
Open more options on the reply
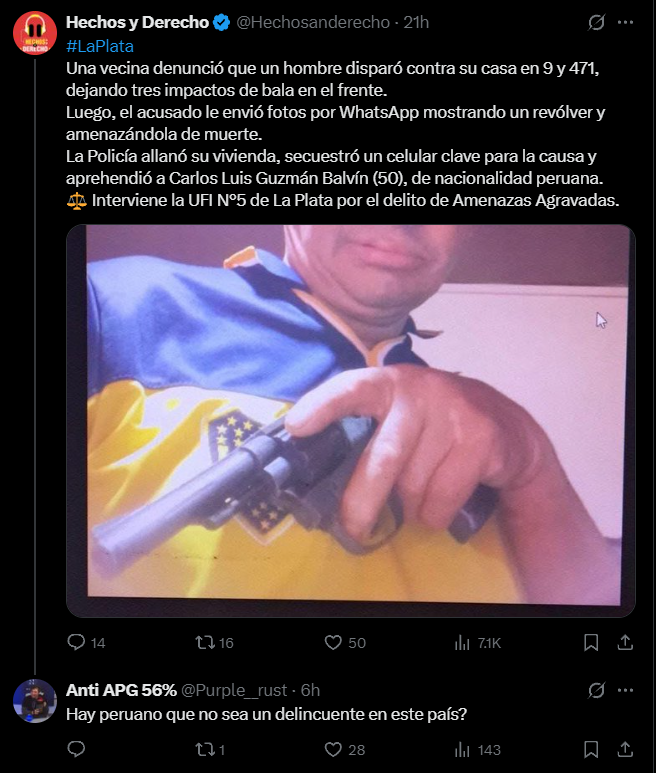[x=625, y=690]
